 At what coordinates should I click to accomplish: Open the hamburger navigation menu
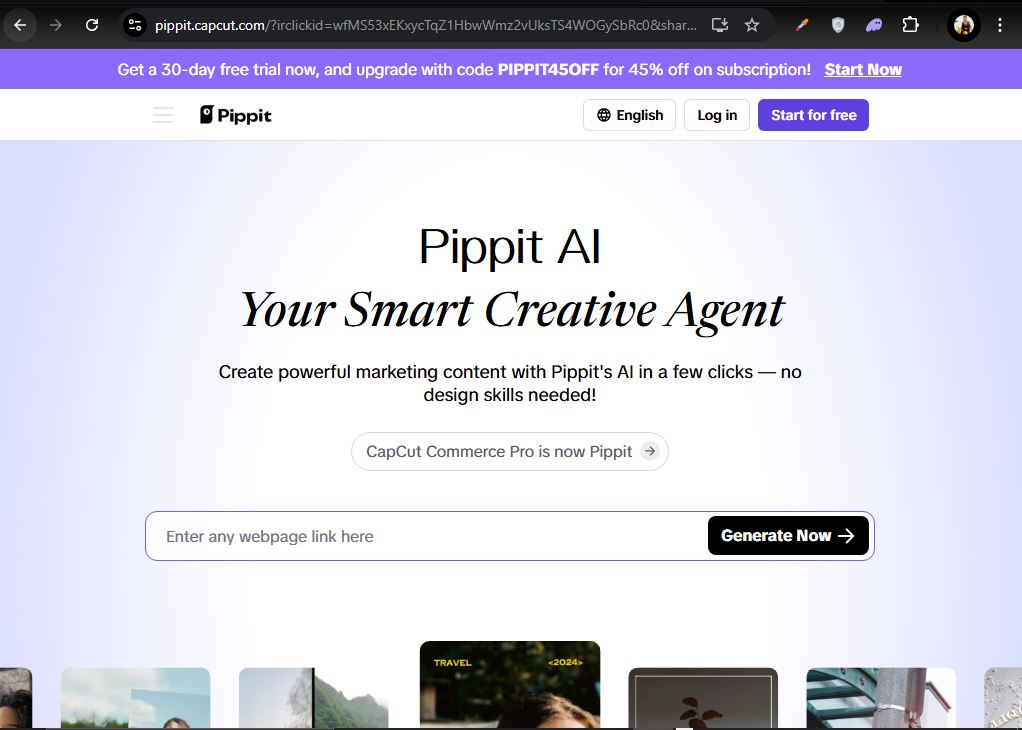tap(163, 115)
